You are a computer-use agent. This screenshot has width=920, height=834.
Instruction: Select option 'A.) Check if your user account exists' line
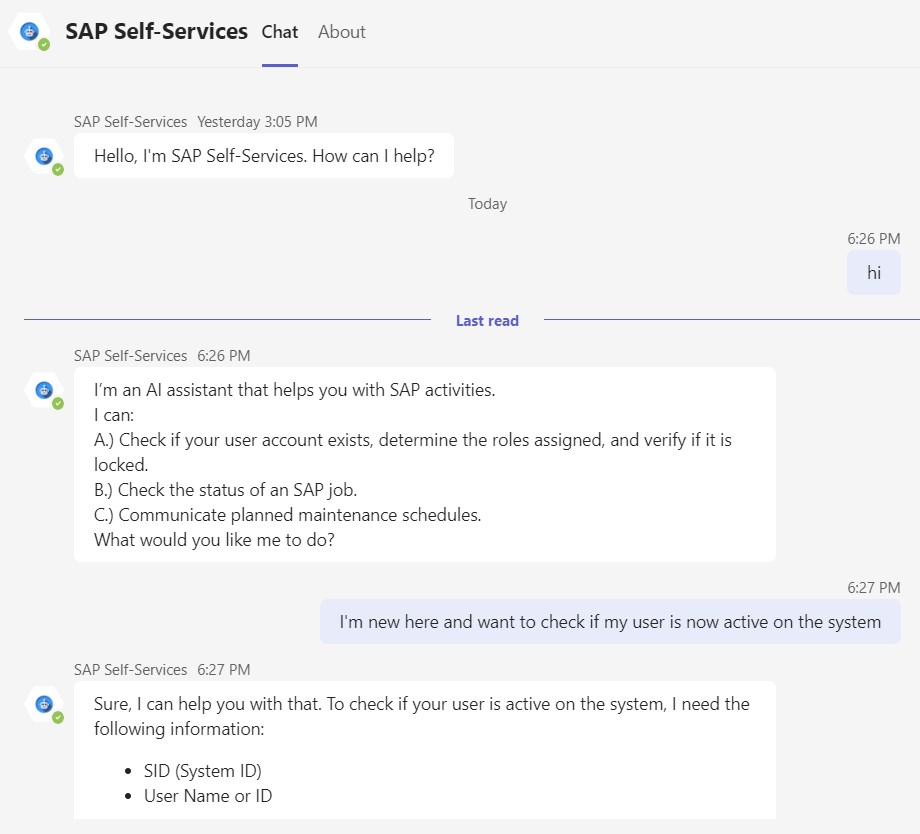click(x=412, y=452)
